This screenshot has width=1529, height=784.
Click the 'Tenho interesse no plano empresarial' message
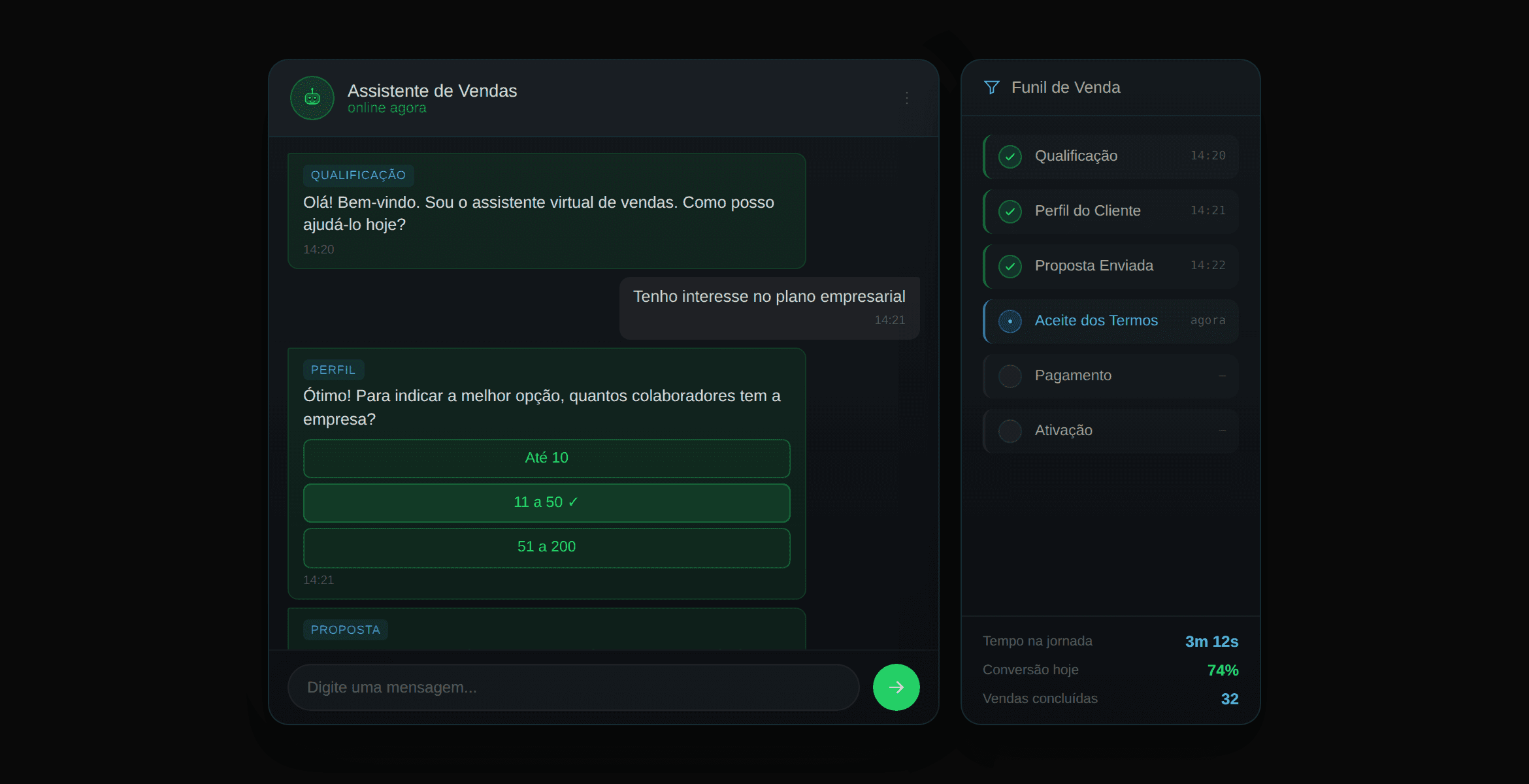pos(769,297)
